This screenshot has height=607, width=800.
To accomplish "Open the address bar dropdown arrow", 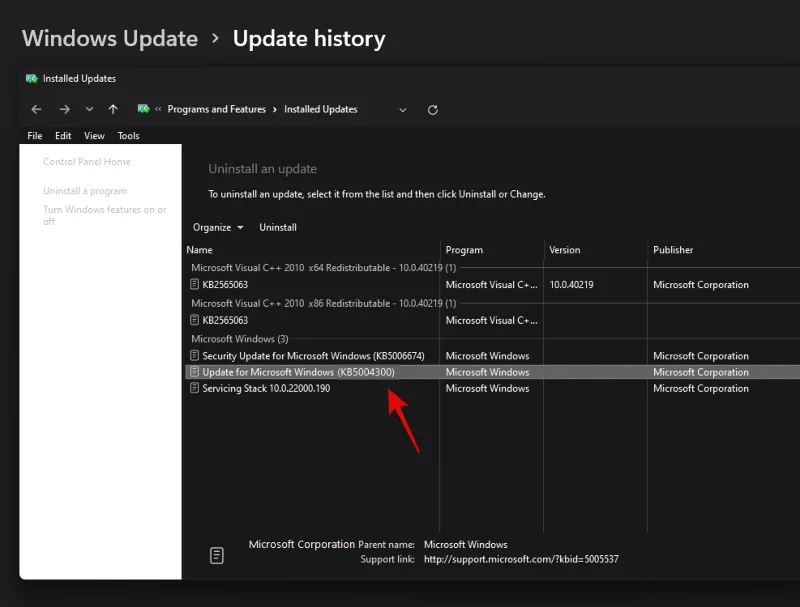I will pyautogui.click(x=402, y=109).
